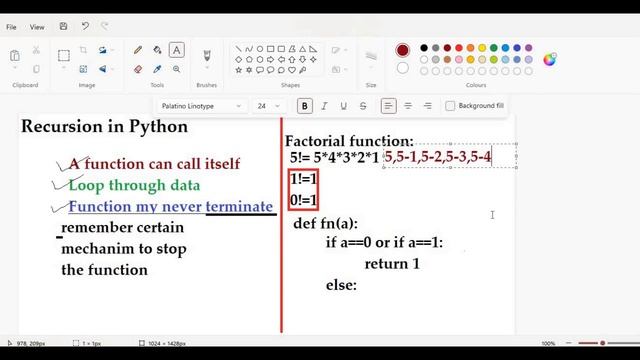
Task: Open the Palatino Linotype font dropdown
Action: tap(201, 106)
